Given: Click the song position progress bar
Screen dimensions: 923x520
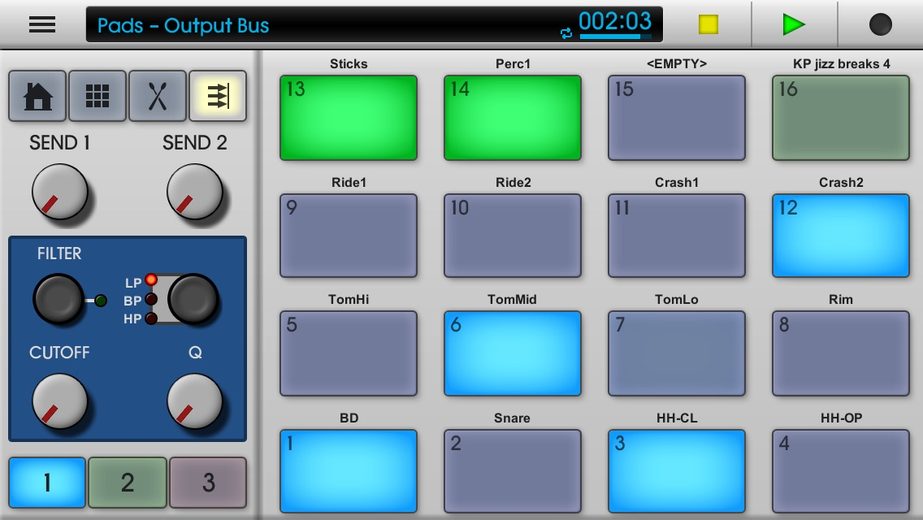Looking at the screenshot, I should [x=616, y=37].
